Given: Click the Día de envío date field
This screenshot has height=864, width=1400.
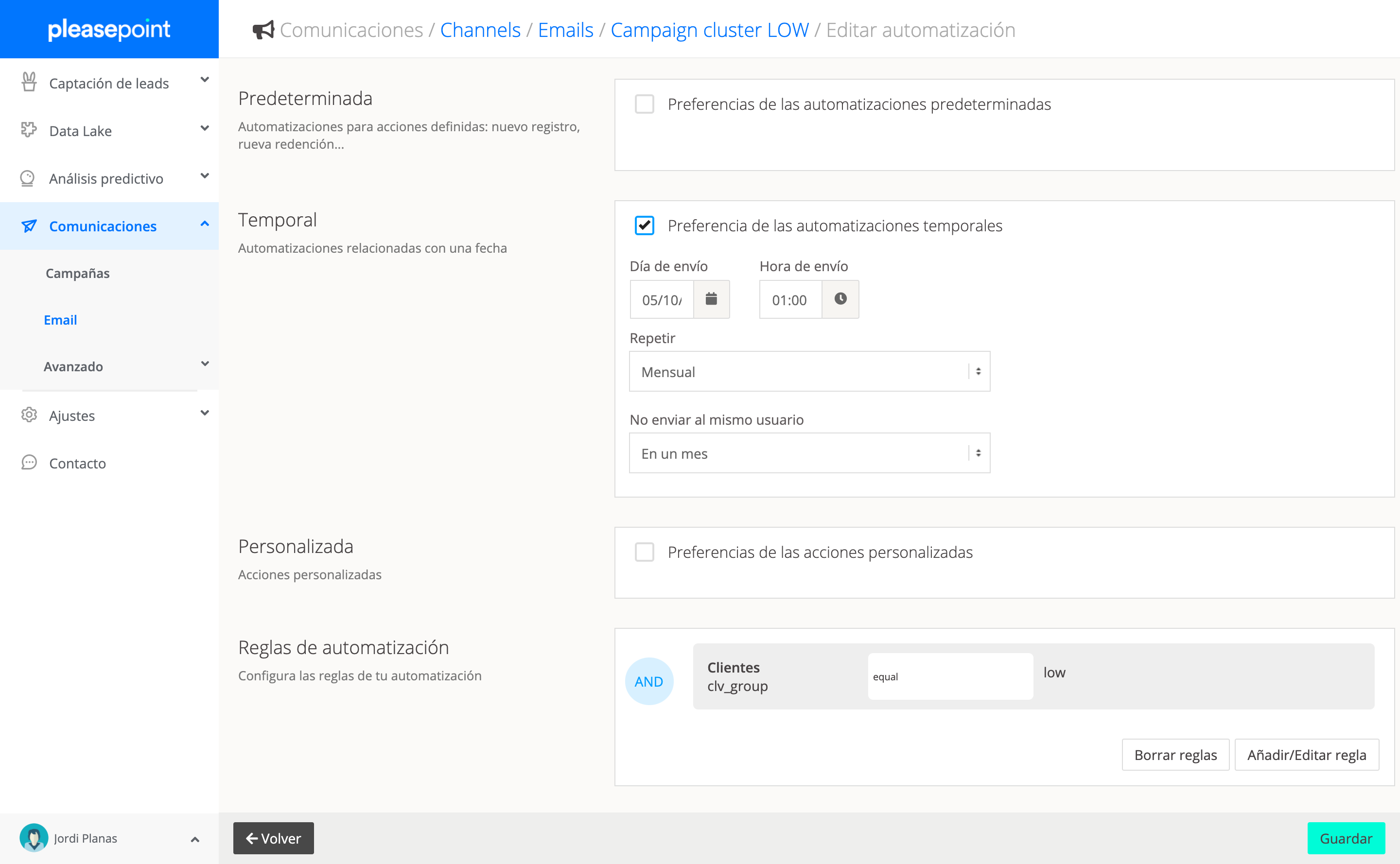Looking at the screenshot, I should [662, 299].
